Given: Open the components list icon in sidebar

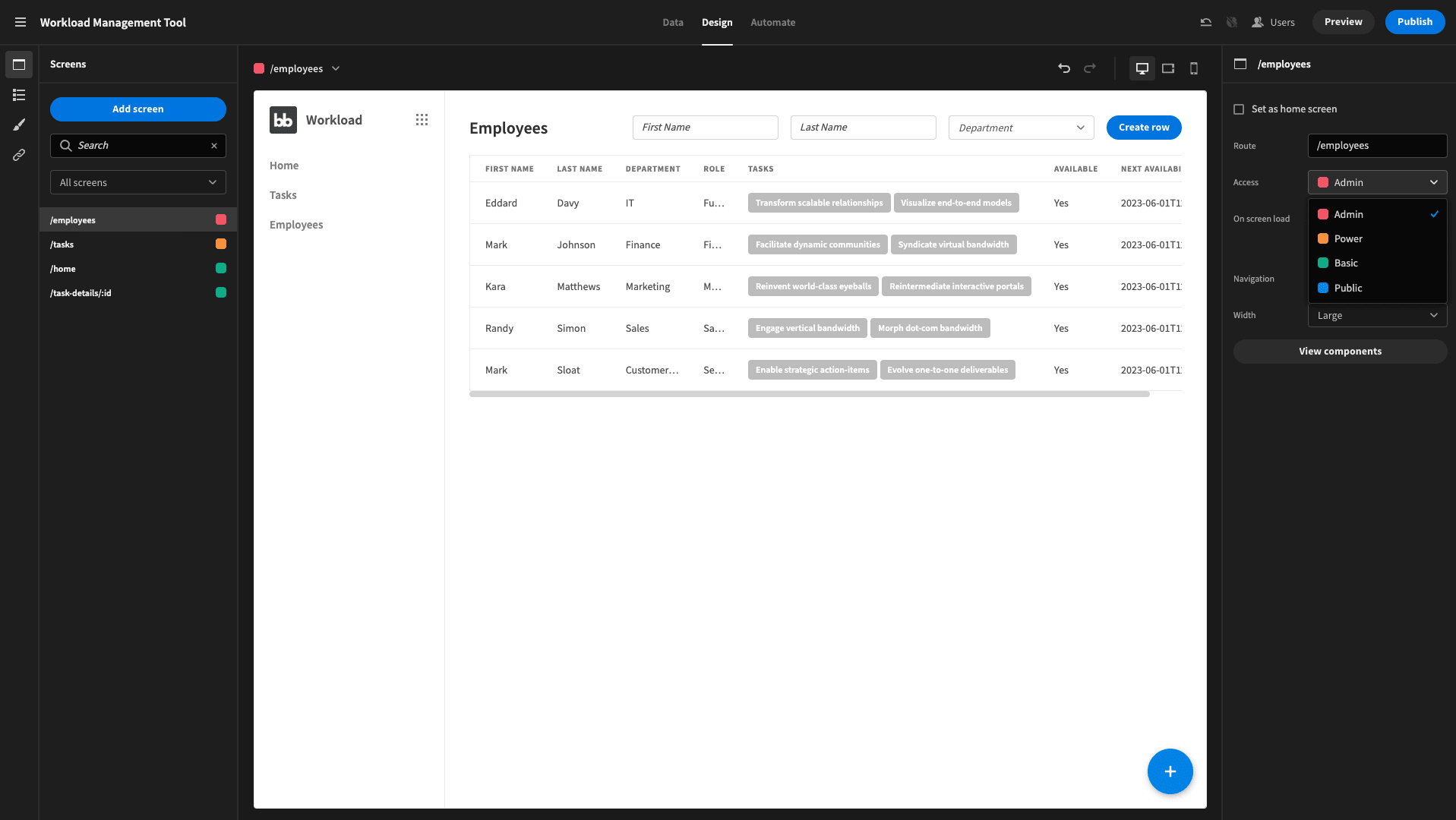Looking at the screenshot, I should tap(19, 95).
